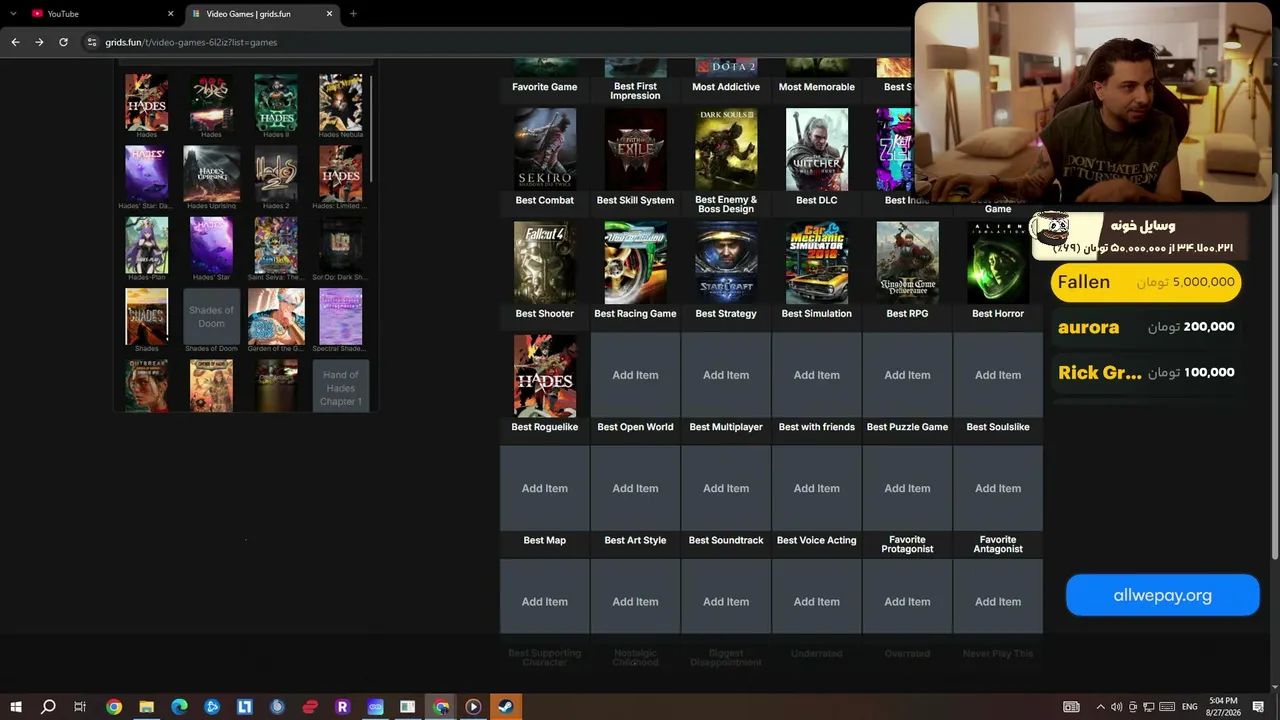The height and width of the screenshot is (720, 1280).
Task: Click the allwepay.org banner
Action: (x=1162, y=595)
